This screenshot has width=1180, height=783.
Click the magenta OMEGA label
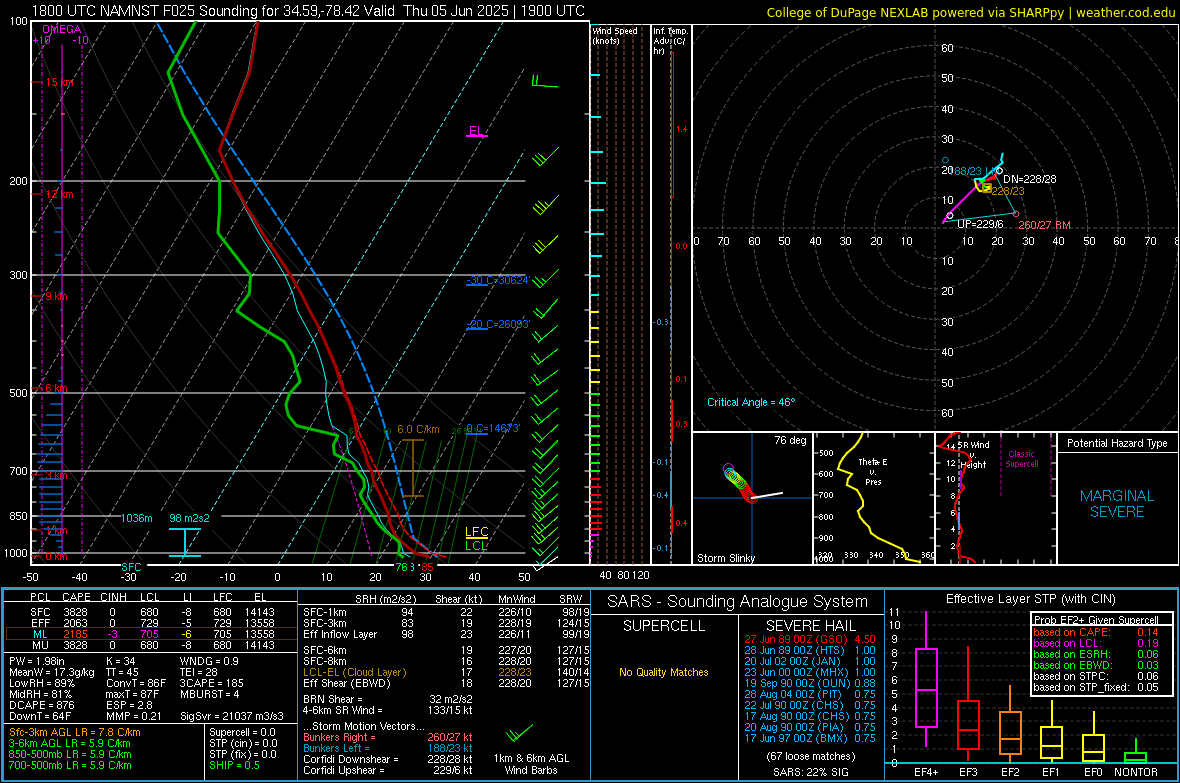click(62, 29)
